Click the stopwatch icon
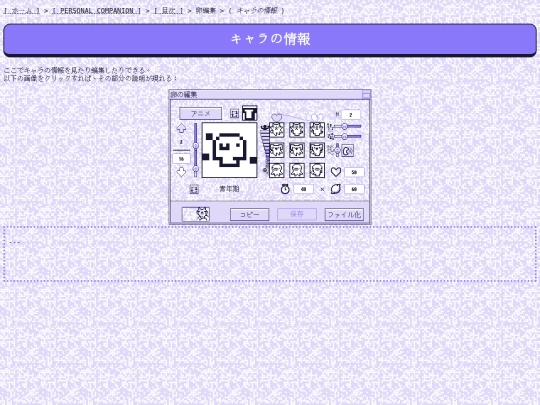 tap(285, 189)
